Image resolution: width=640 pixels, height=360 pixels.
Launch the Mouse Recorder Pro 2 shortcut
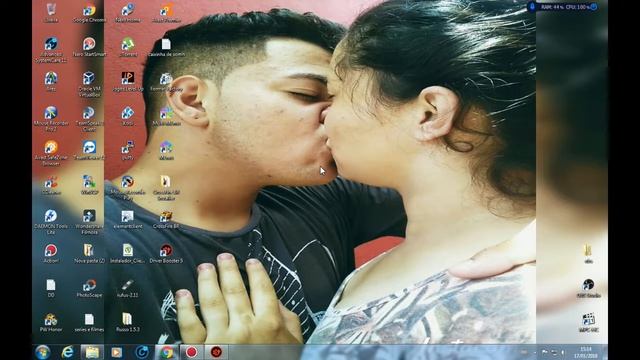pyautogui.click(x=51, y=118)
